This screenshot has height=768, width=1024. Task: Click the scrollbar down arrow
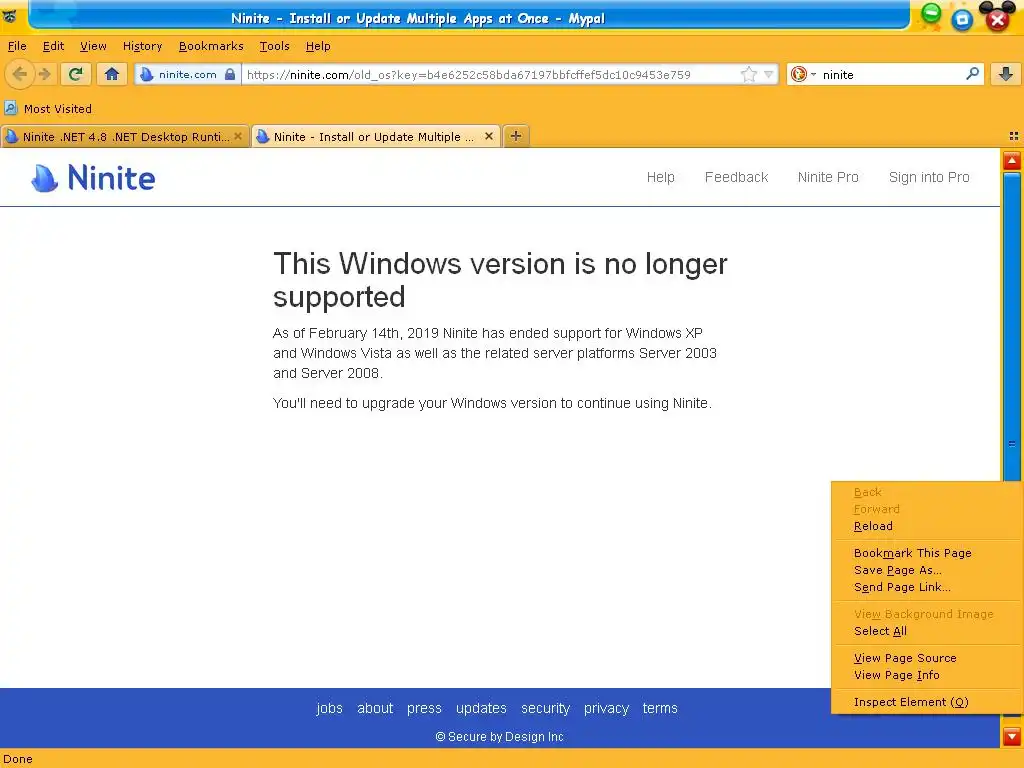click(x=1012, y=737)
